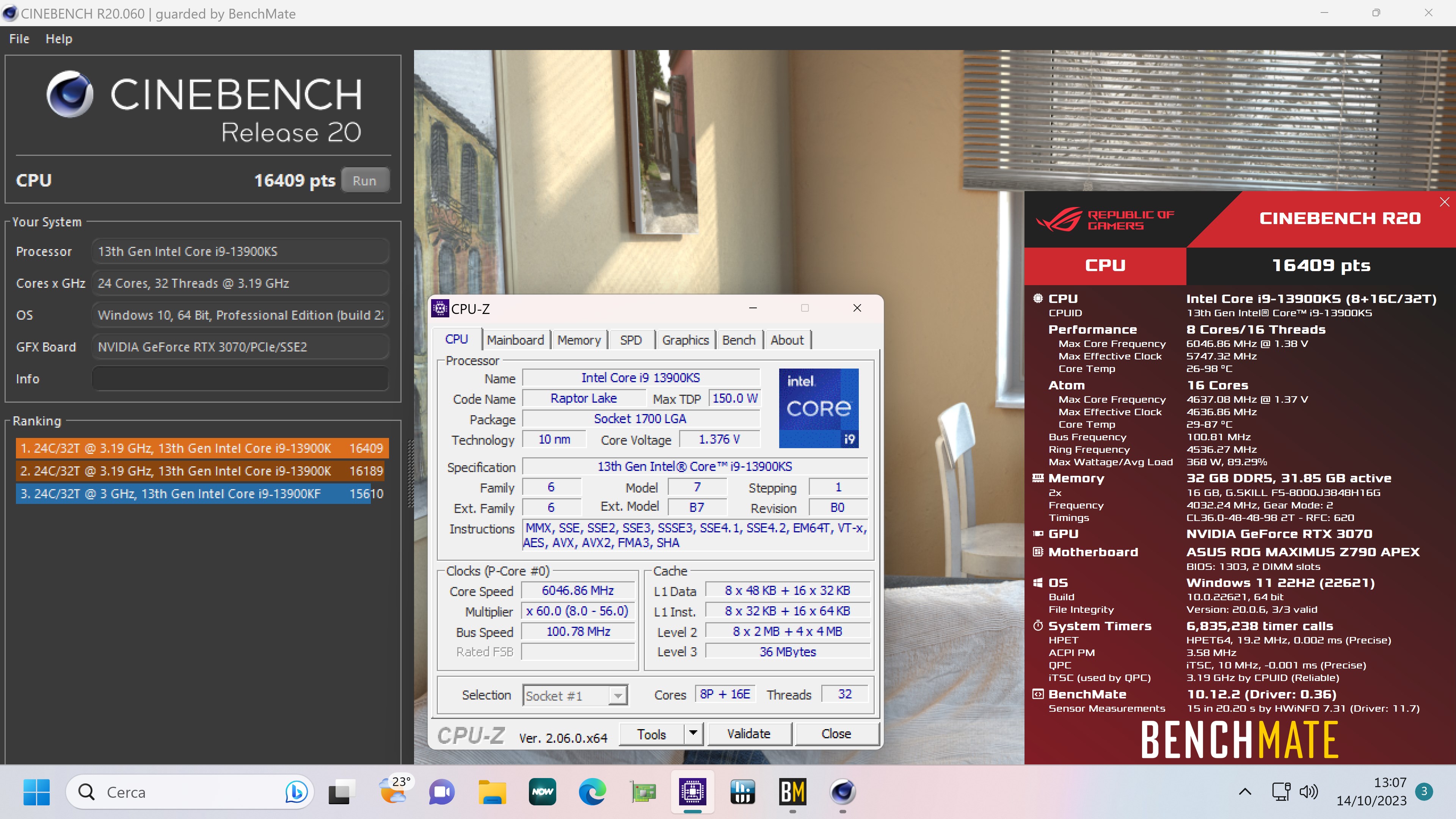Launch Microsoft Edge from taskbar
1456x819 pixels.
(592, 792)
